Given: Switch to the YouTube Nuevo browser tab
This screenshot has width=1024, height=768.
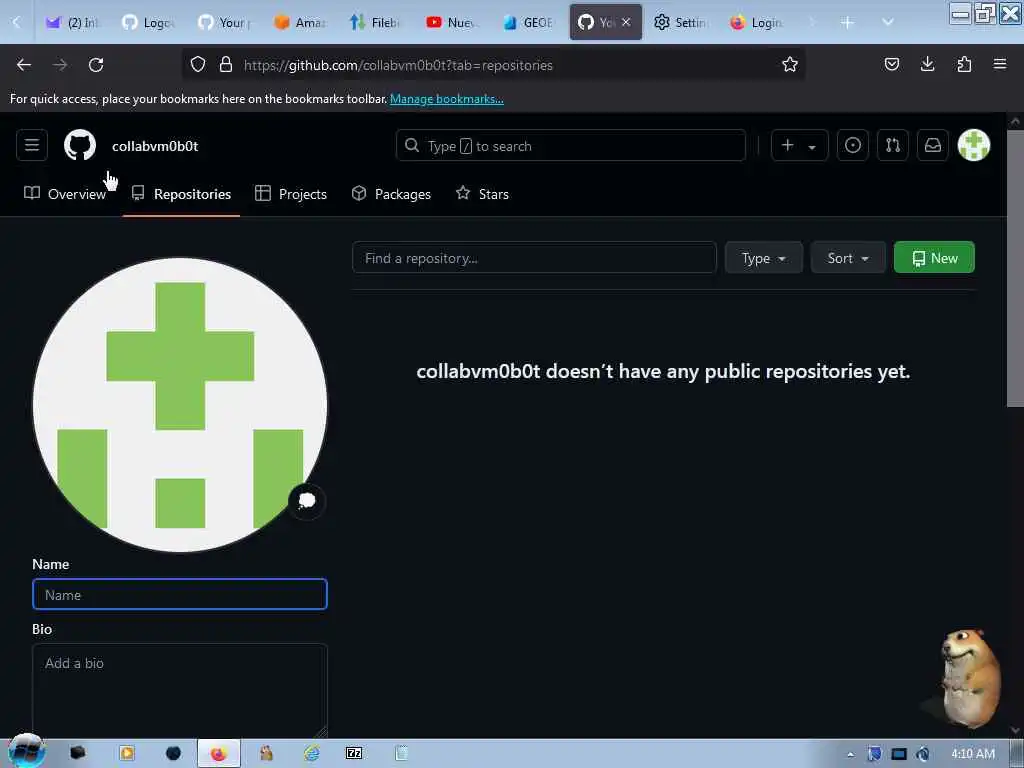Looking at the screenshot, I should click(453, 22).
